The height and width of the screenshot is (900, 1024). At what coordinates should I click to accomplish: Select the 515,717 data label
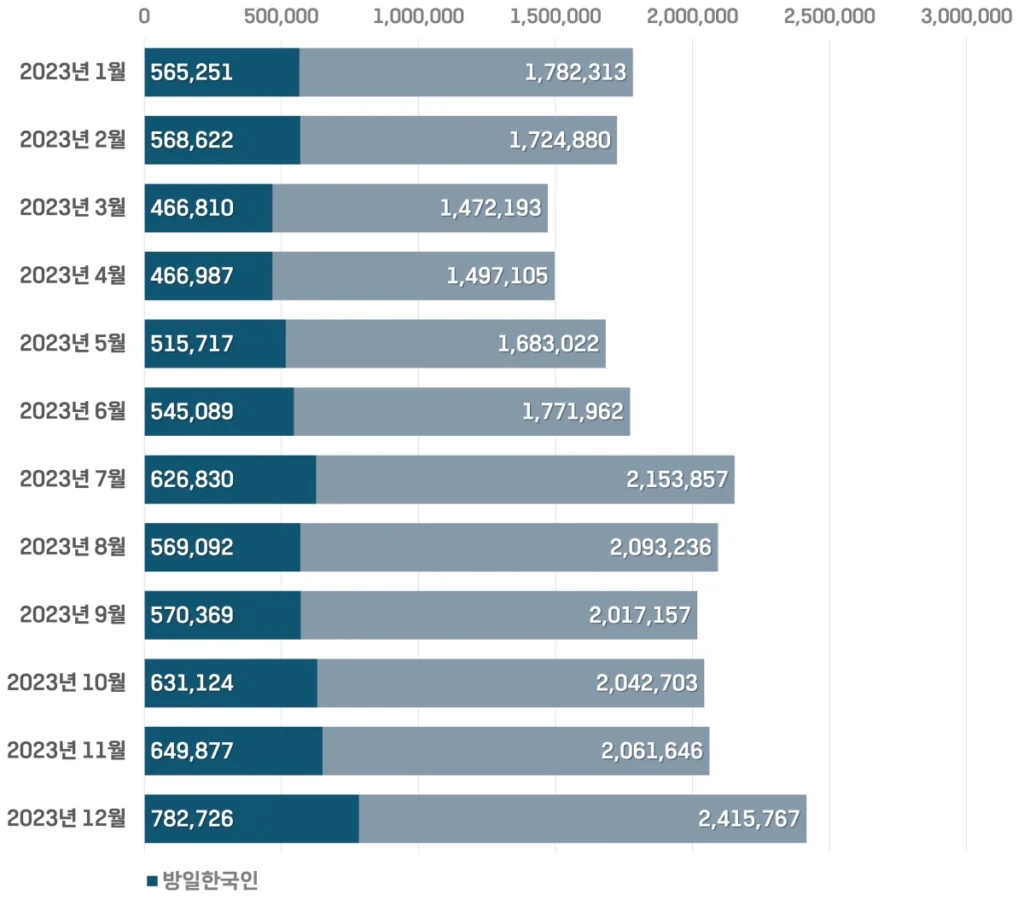[192, 344]
